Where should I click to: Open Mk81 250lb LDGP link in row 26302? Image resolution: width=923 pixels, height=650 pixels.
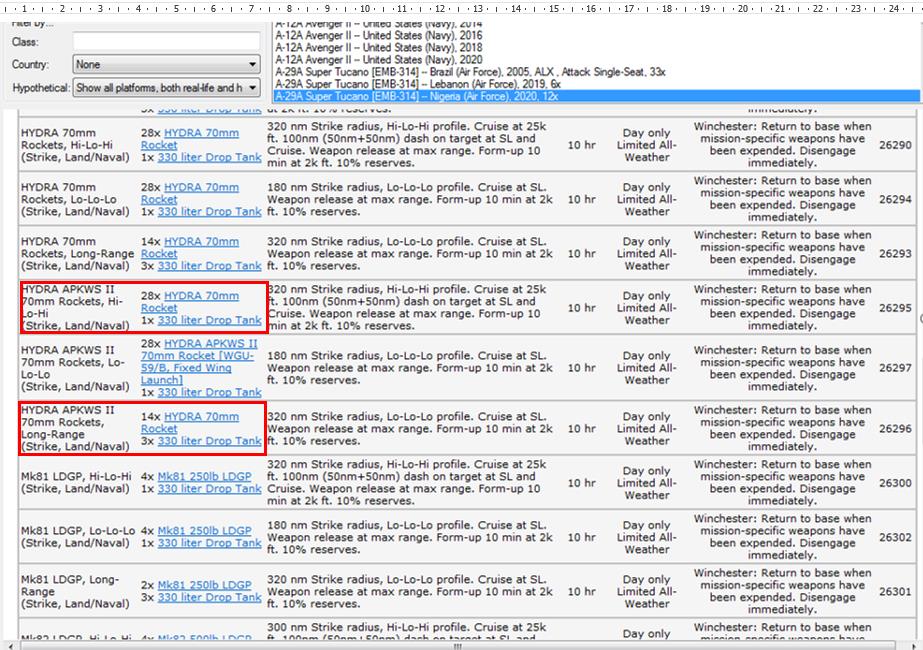pos(204,530)
